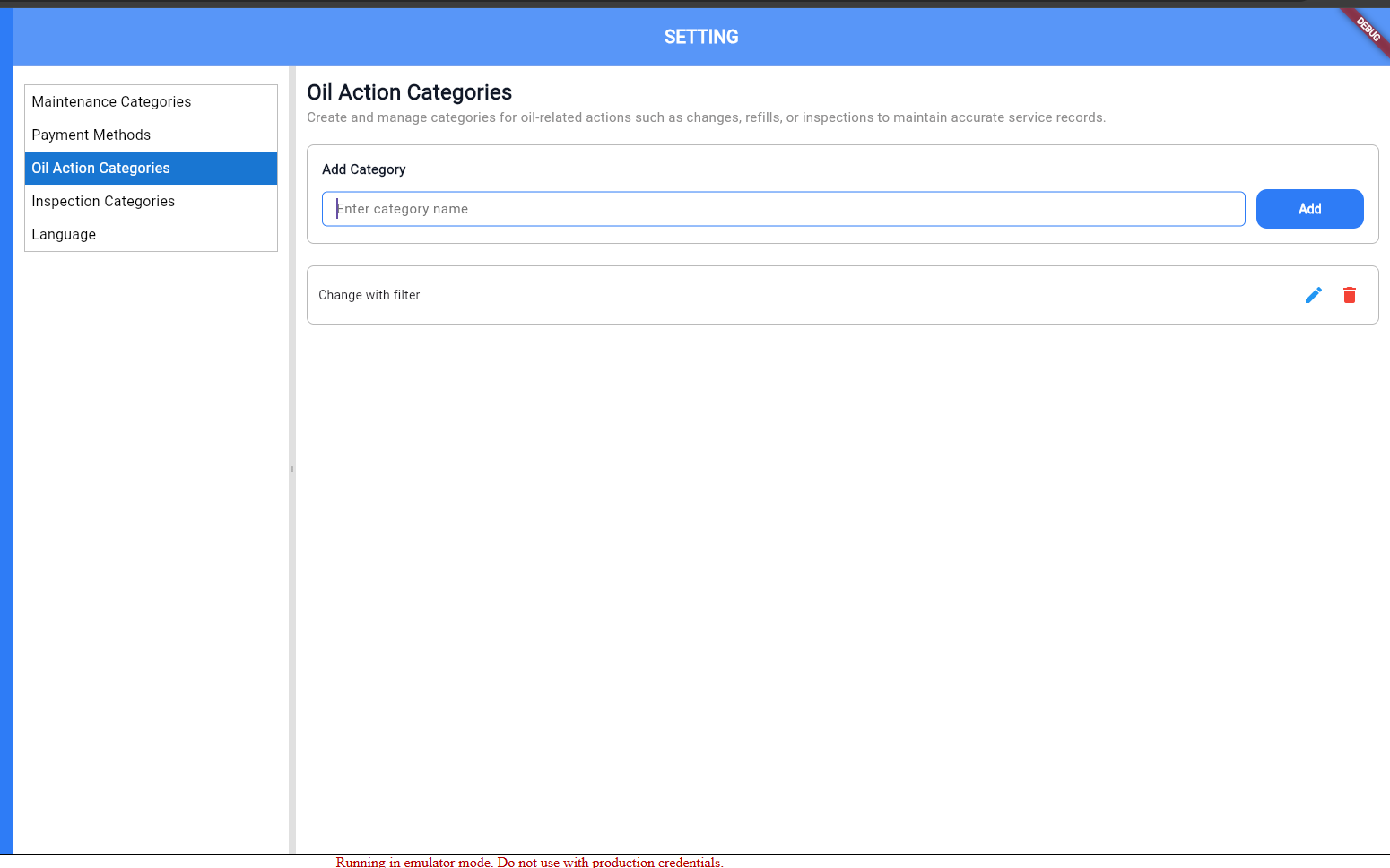Screen dimensions: 1390x868
Task: Focus the Enter category name field
Action: pos(783,209)
